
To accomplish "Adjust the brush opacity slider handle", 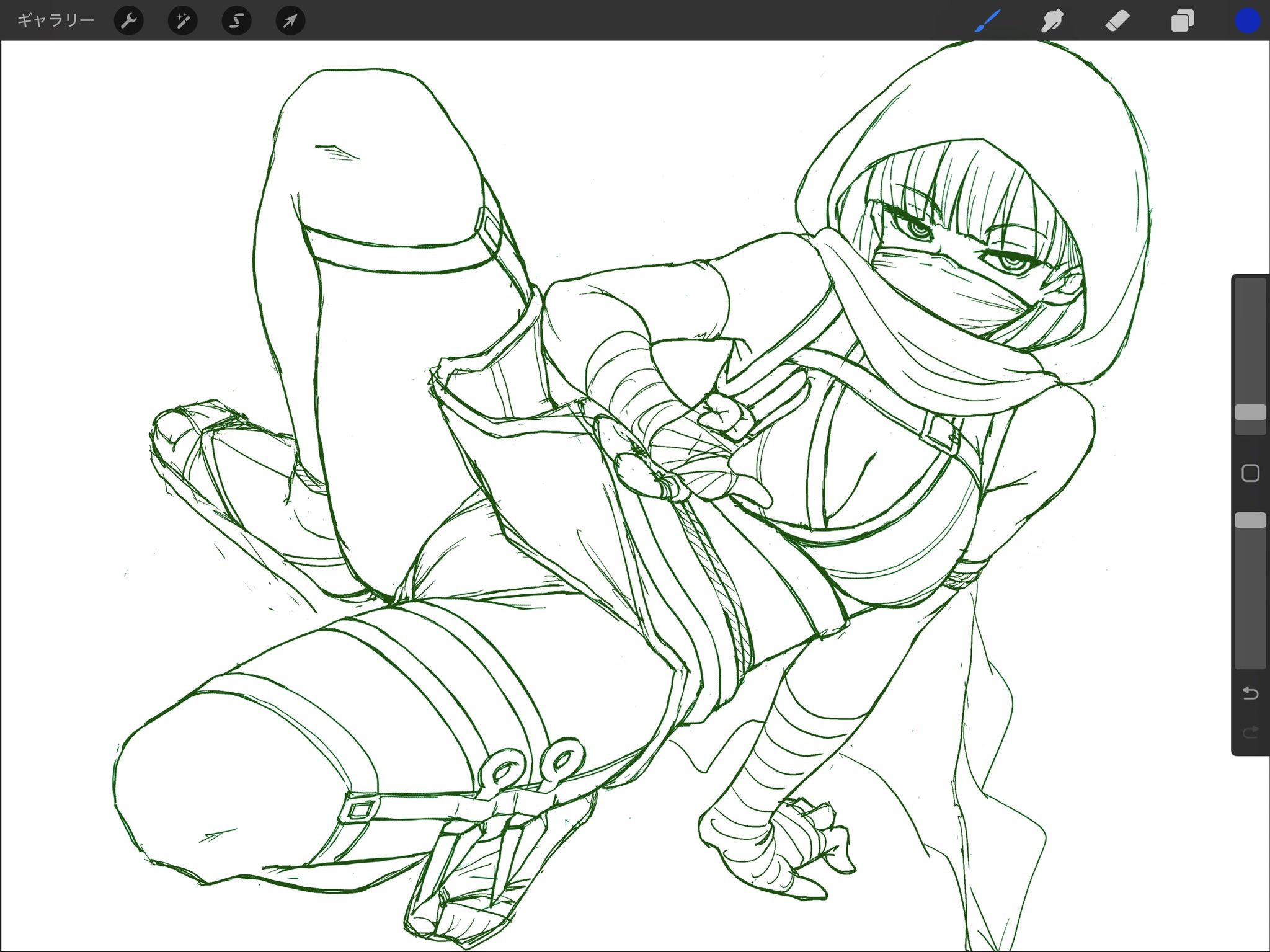I will [1250, 520].
